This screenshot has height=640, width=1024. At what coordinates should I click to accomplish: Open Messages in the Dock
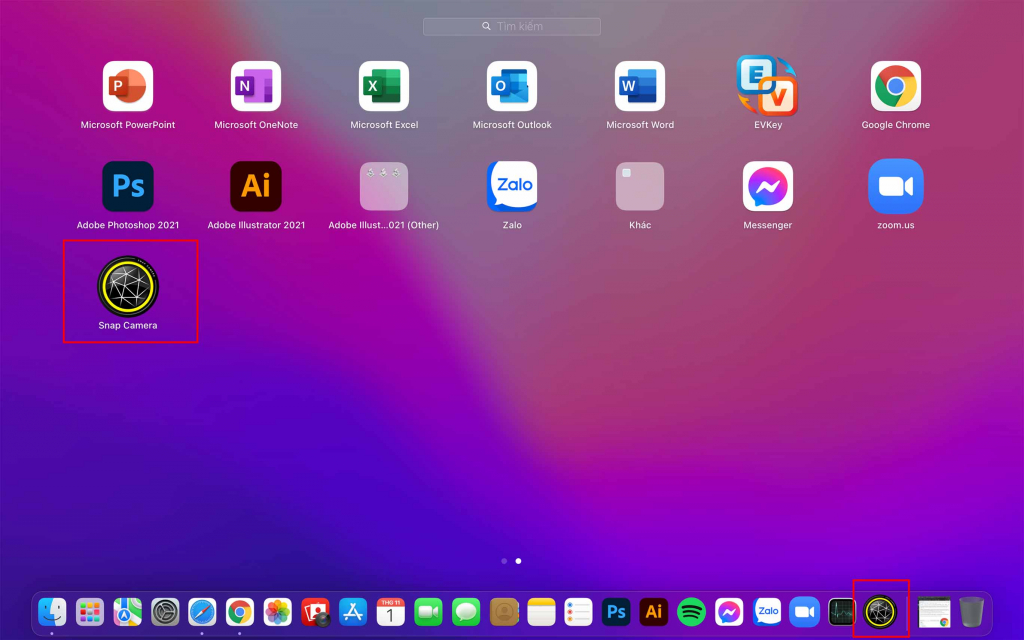pos(466,613)
